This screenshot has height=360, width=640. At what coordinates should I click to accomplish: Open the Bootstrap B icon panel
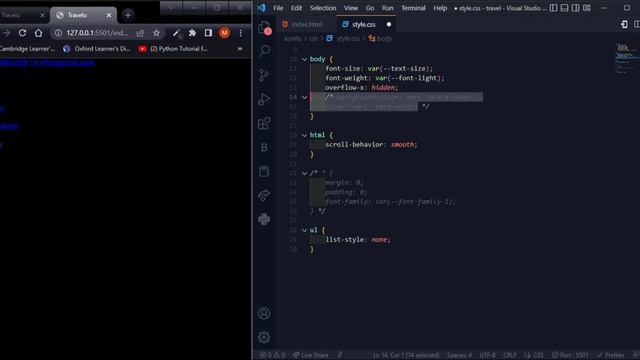tap(264, 147)
